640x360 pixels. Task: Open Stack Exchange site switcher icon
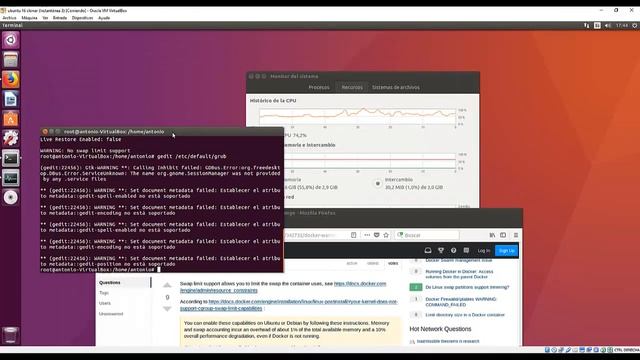pyautogui.click(x=466, y=250)
